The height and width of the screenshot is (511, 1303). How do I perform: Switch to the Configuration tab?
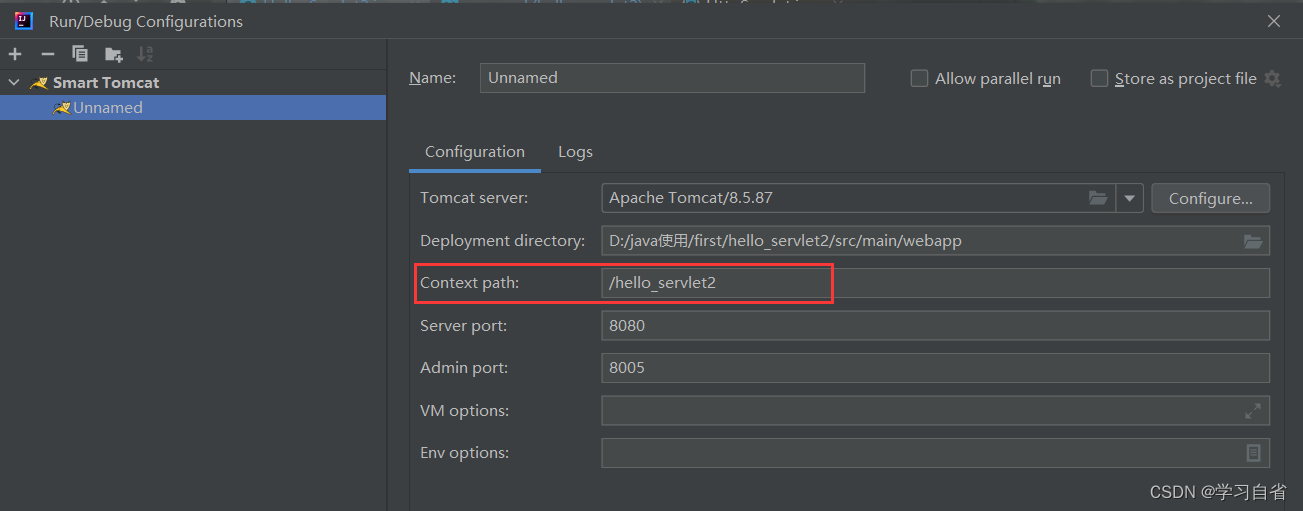pos(475,152)
